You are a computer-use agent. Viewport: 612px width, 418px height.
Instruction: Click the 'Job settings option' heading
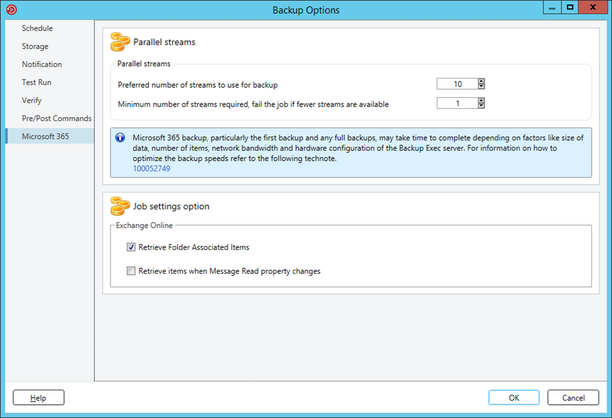click(171, 206)
